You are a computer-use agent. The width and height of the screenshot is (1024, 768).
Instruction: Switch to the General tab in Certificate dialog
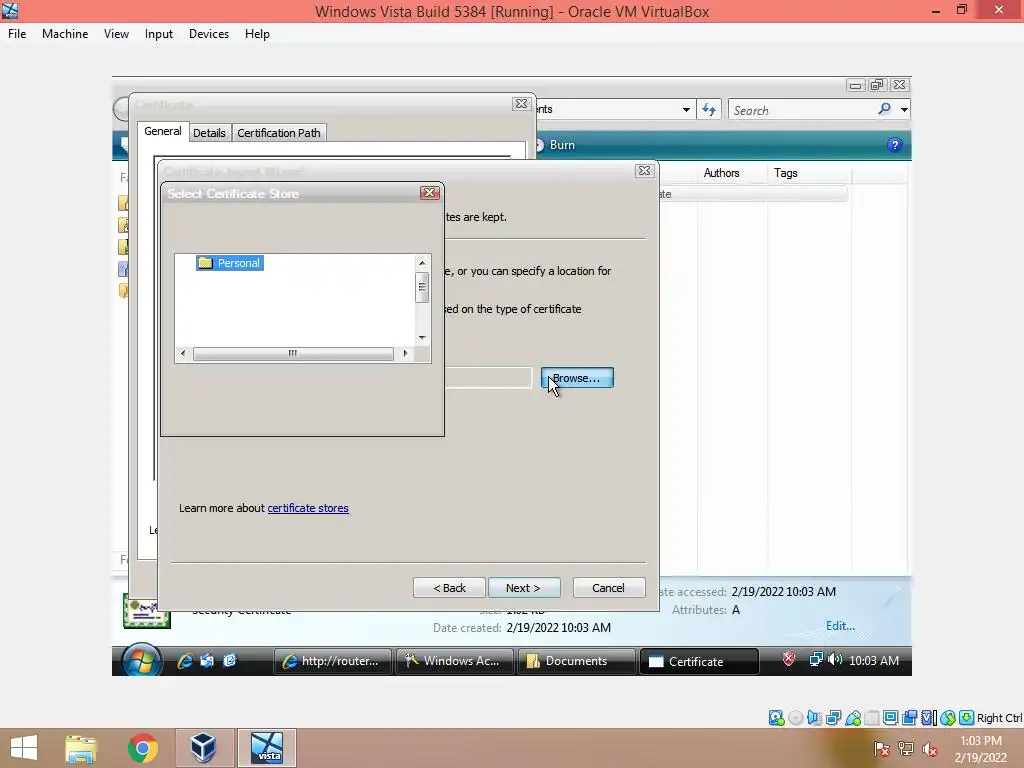coord(163,131)
